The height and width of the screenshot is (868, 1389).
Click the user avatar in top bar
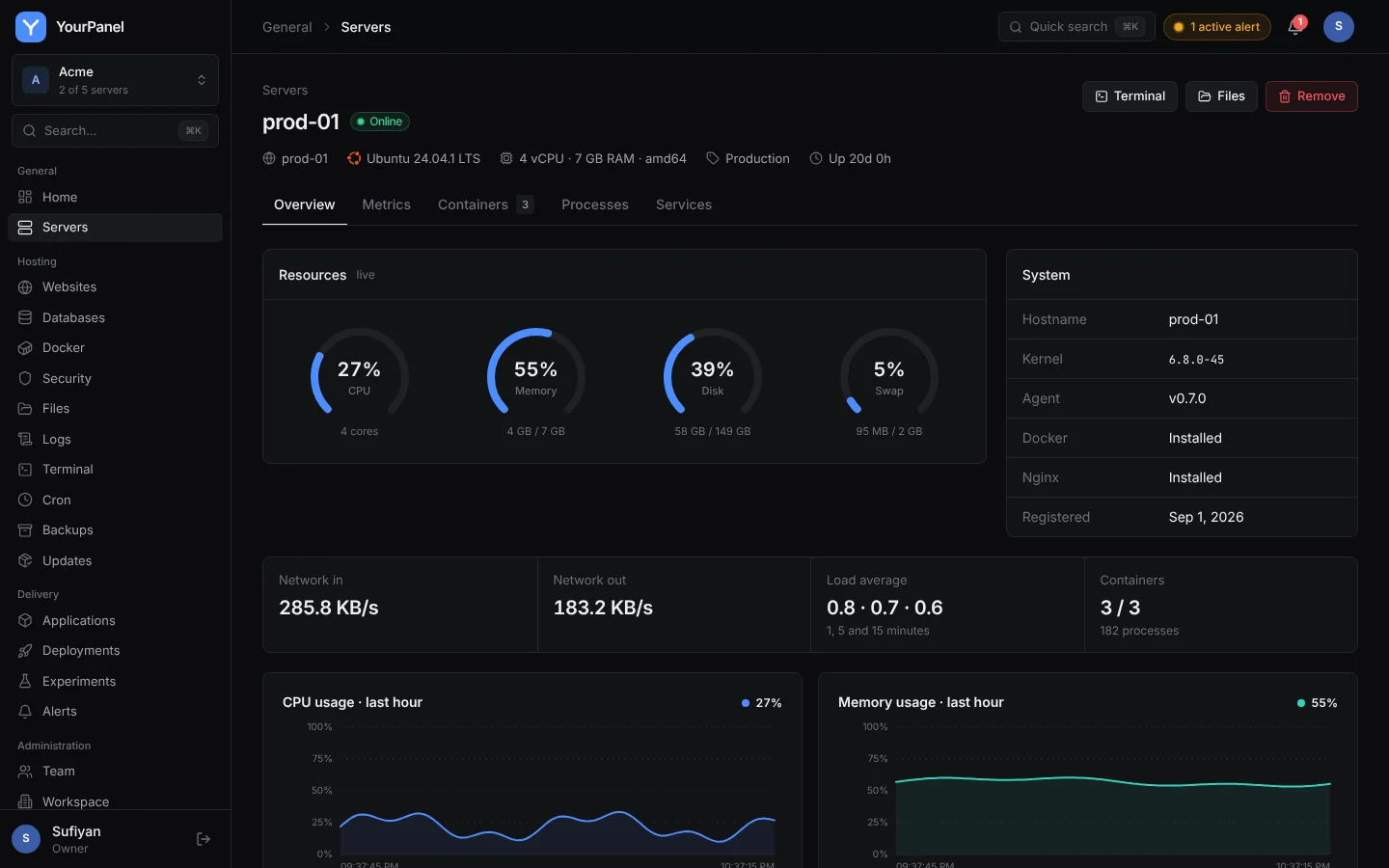[x=1338, y=27]
